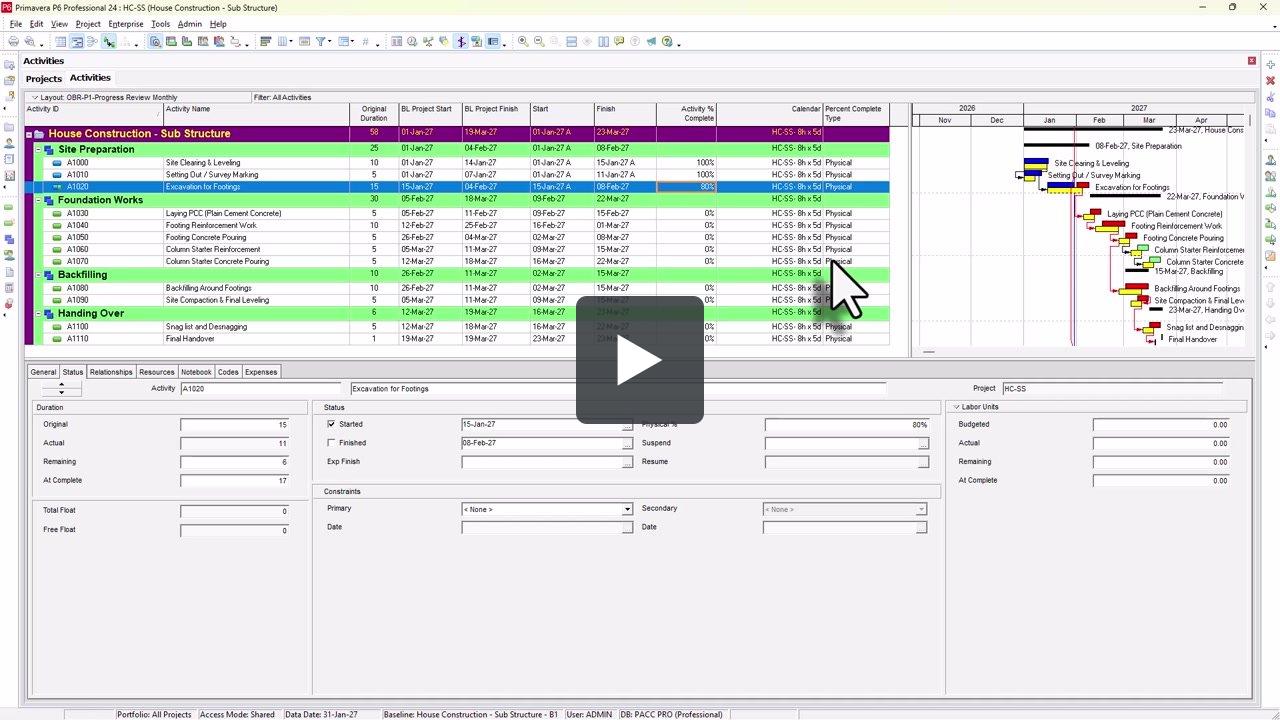Select the 'Final Handover' activity row

[x=456, y=339]
